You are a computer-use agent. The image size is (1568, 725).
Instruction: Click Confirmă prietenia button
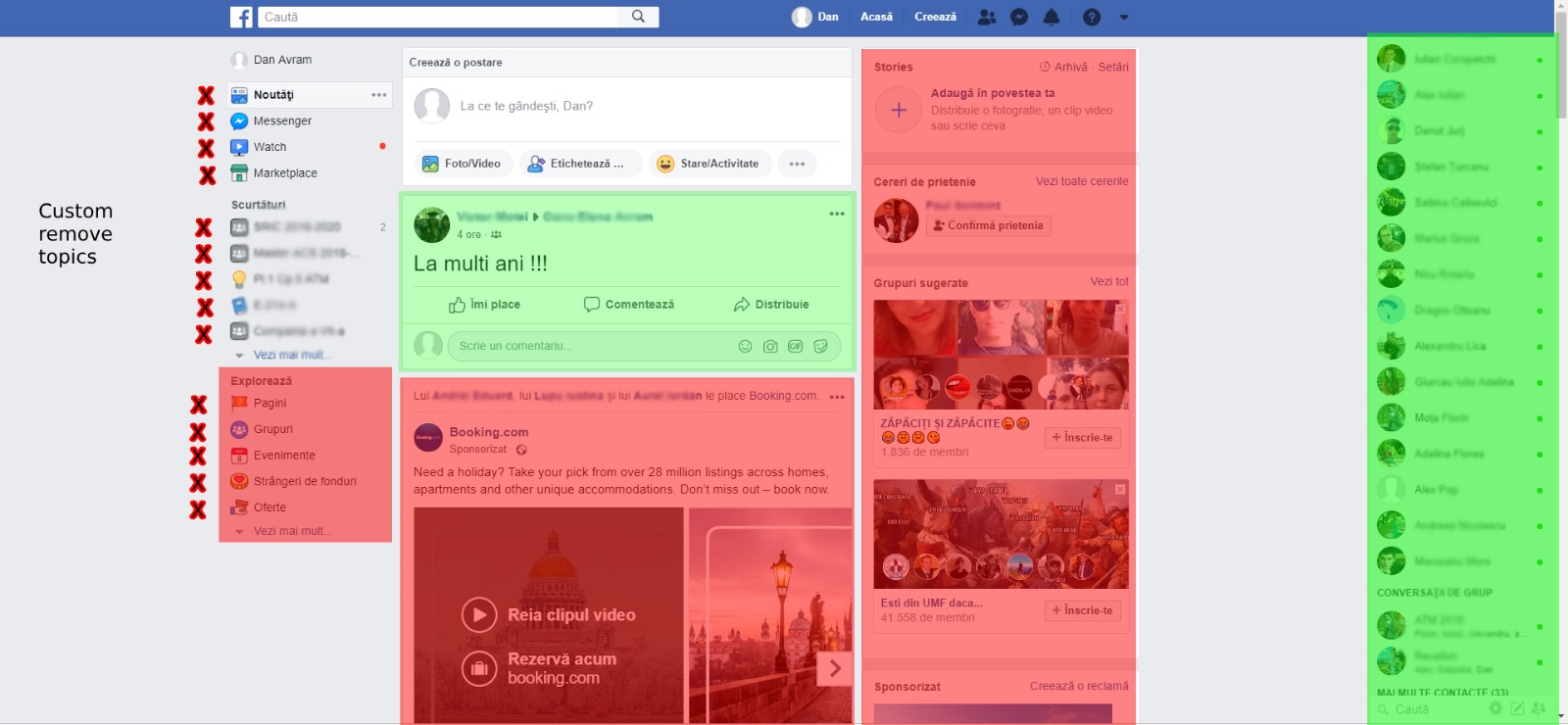click(x=988, y=225)
